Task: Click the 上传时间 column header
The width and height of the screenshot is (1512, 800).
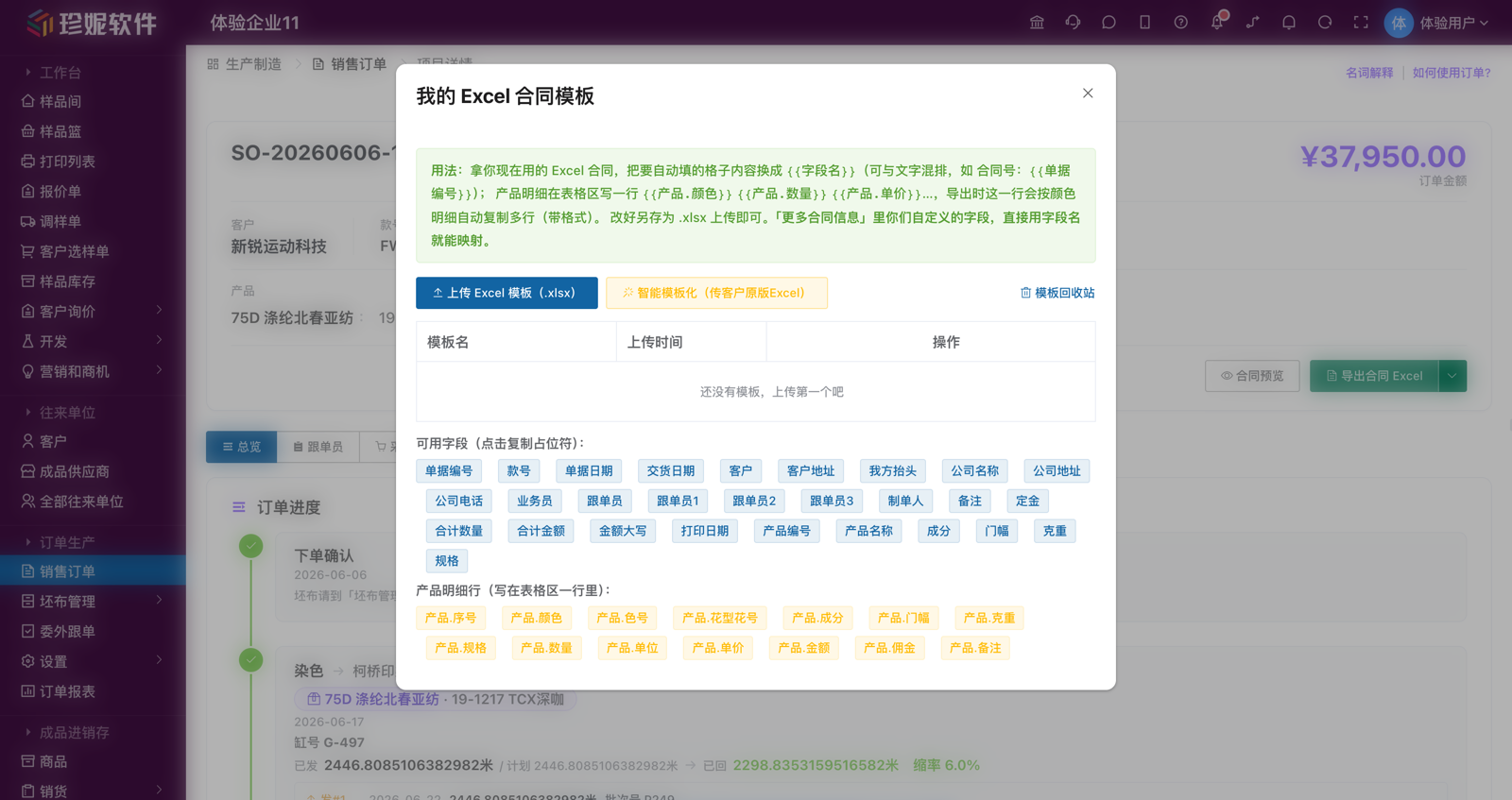Action: [x=691, y=342]
